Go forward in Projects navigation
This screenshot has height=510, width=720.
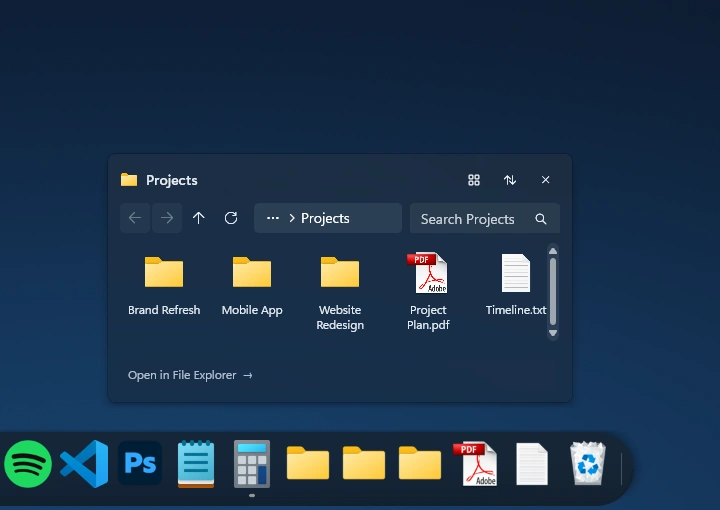pos(167,218)
